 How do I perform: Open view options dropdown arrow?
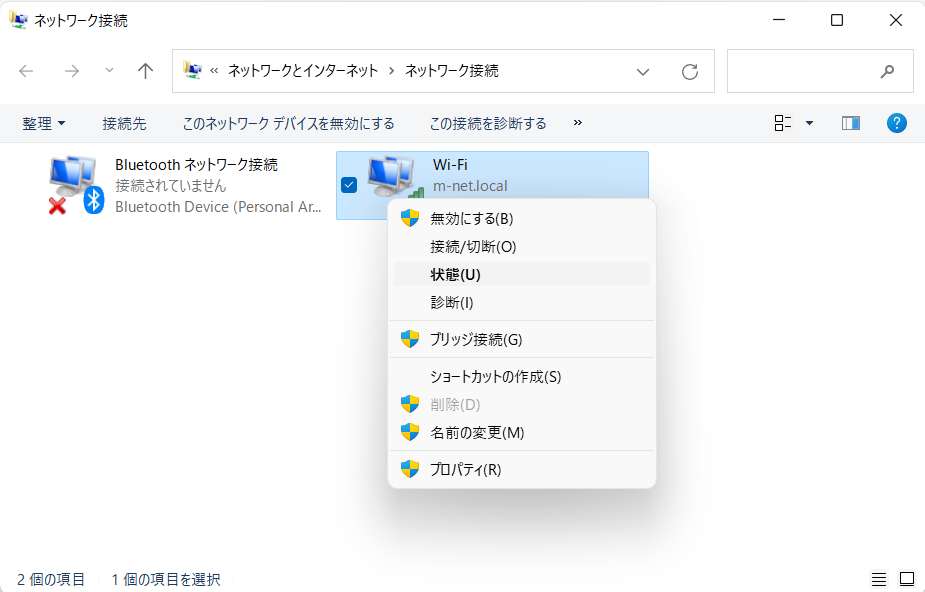pyautogui.click(x=809, y=123)
